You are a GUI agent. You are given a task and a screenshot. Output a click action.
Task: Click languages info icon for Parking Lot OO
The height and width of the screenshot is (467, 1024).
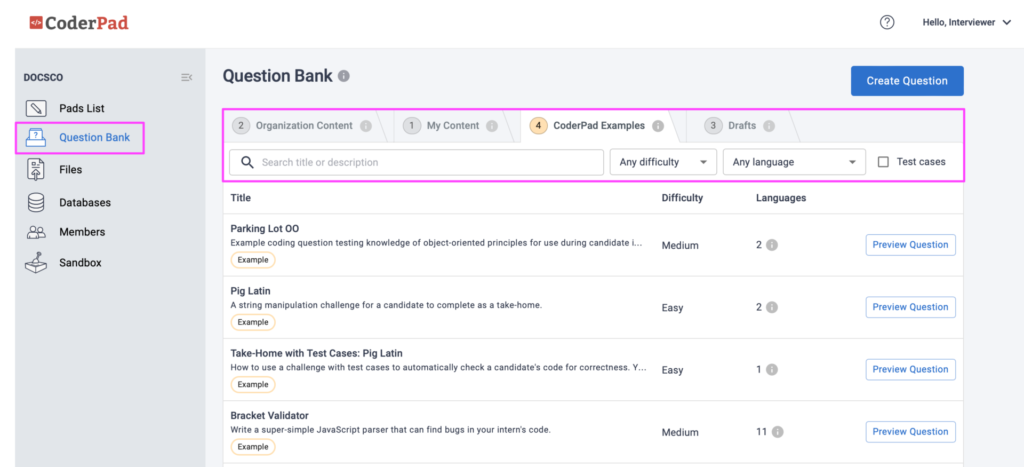click(x=772, y=245)
